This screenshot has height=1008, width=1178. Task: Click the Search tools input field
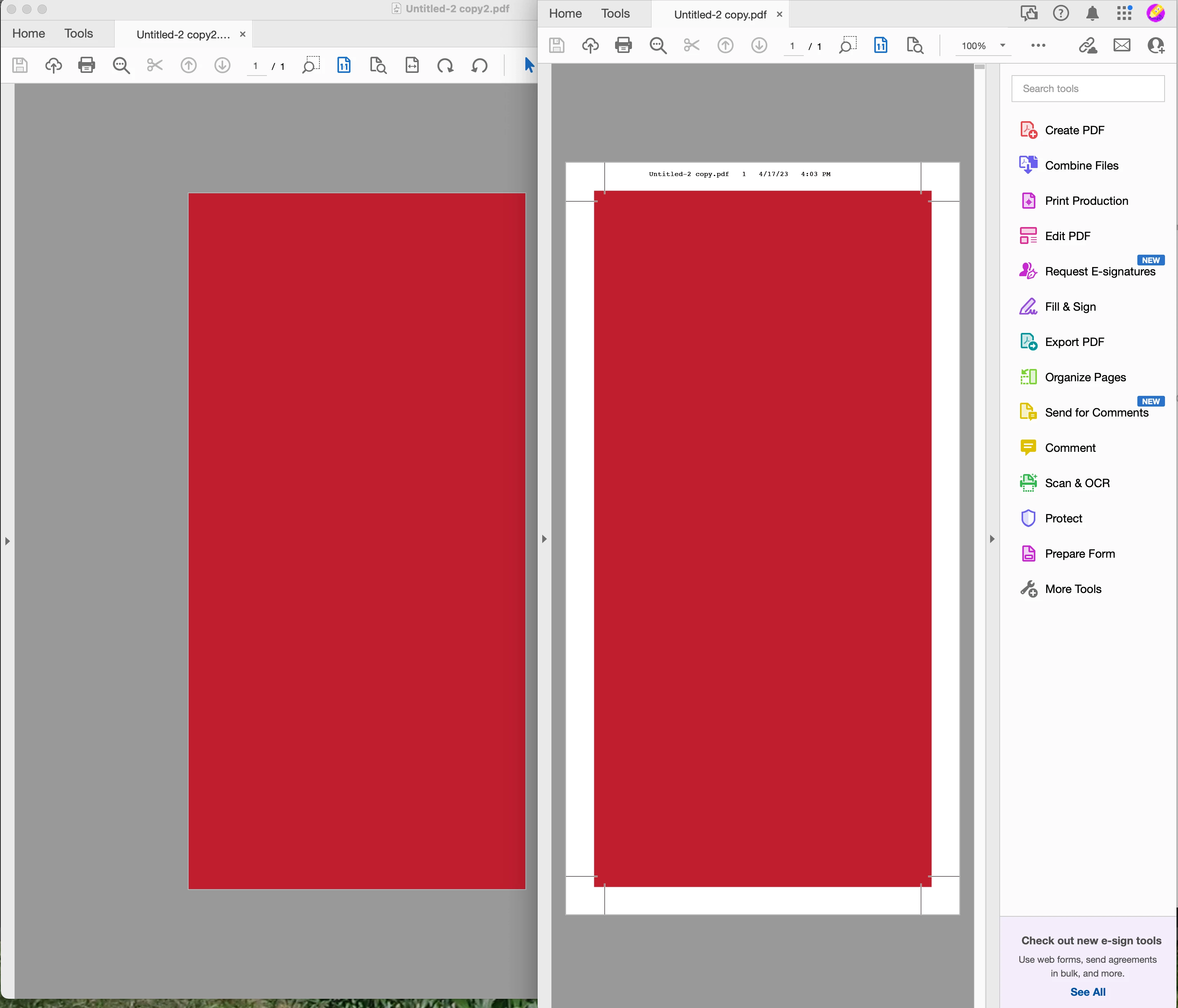pos(1087,89)
